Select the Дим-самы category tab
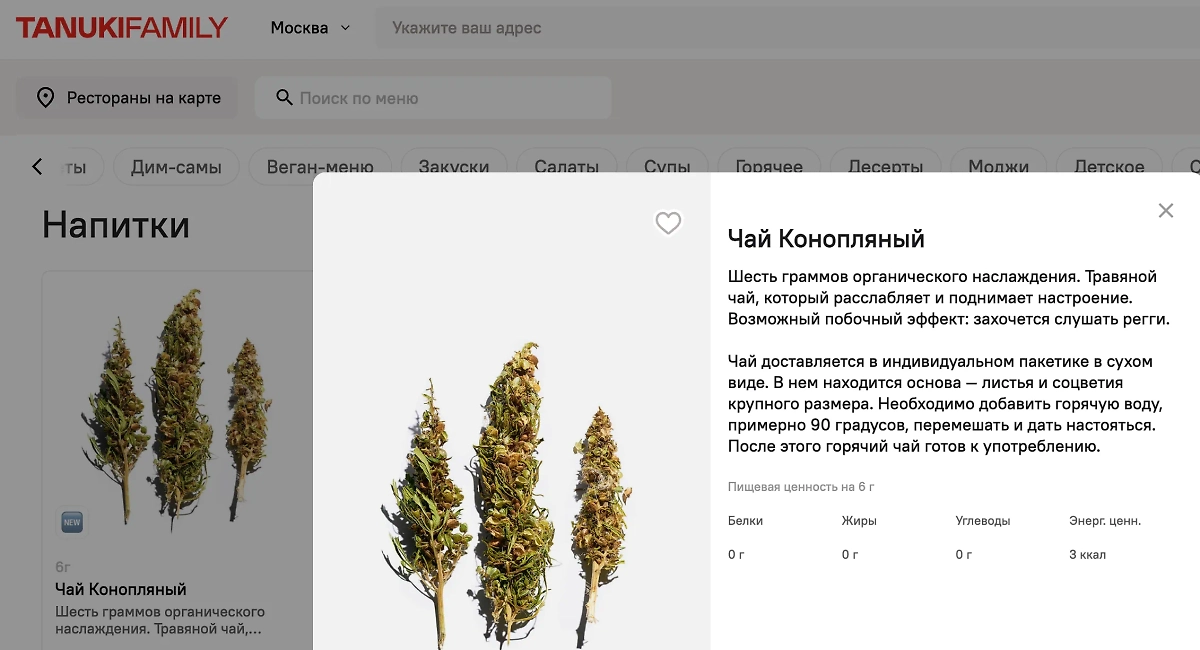The height and width of the screenshot is (650, 1200). [176, 167]
